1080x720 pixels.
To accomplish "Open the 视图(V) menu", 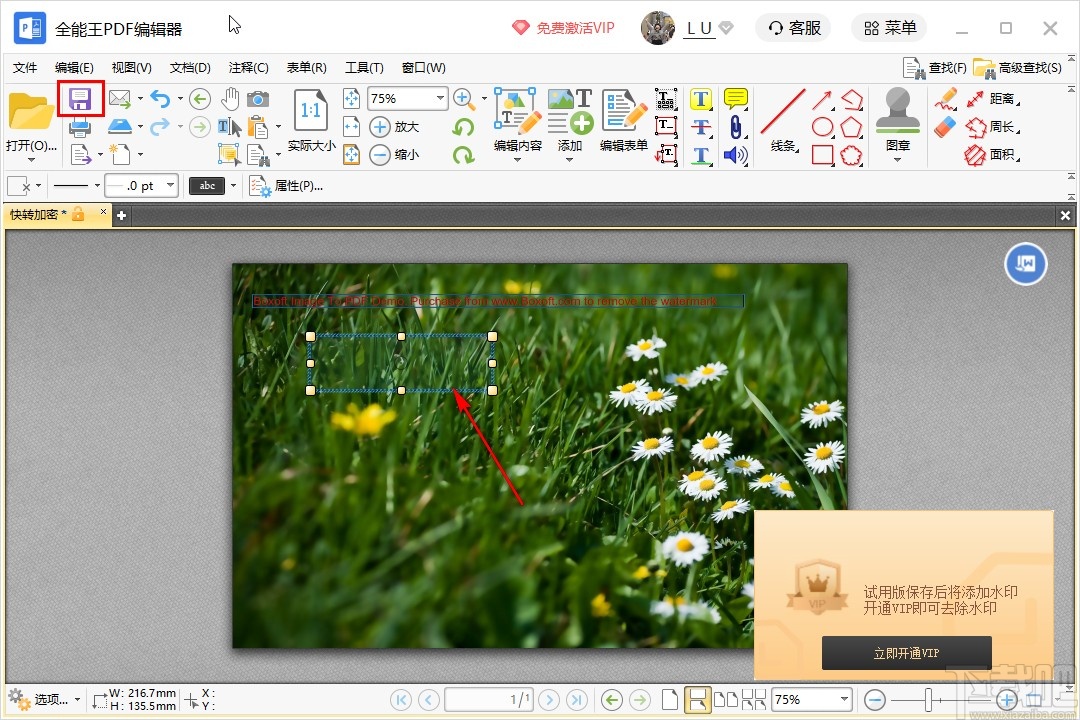I will (132, 68).
